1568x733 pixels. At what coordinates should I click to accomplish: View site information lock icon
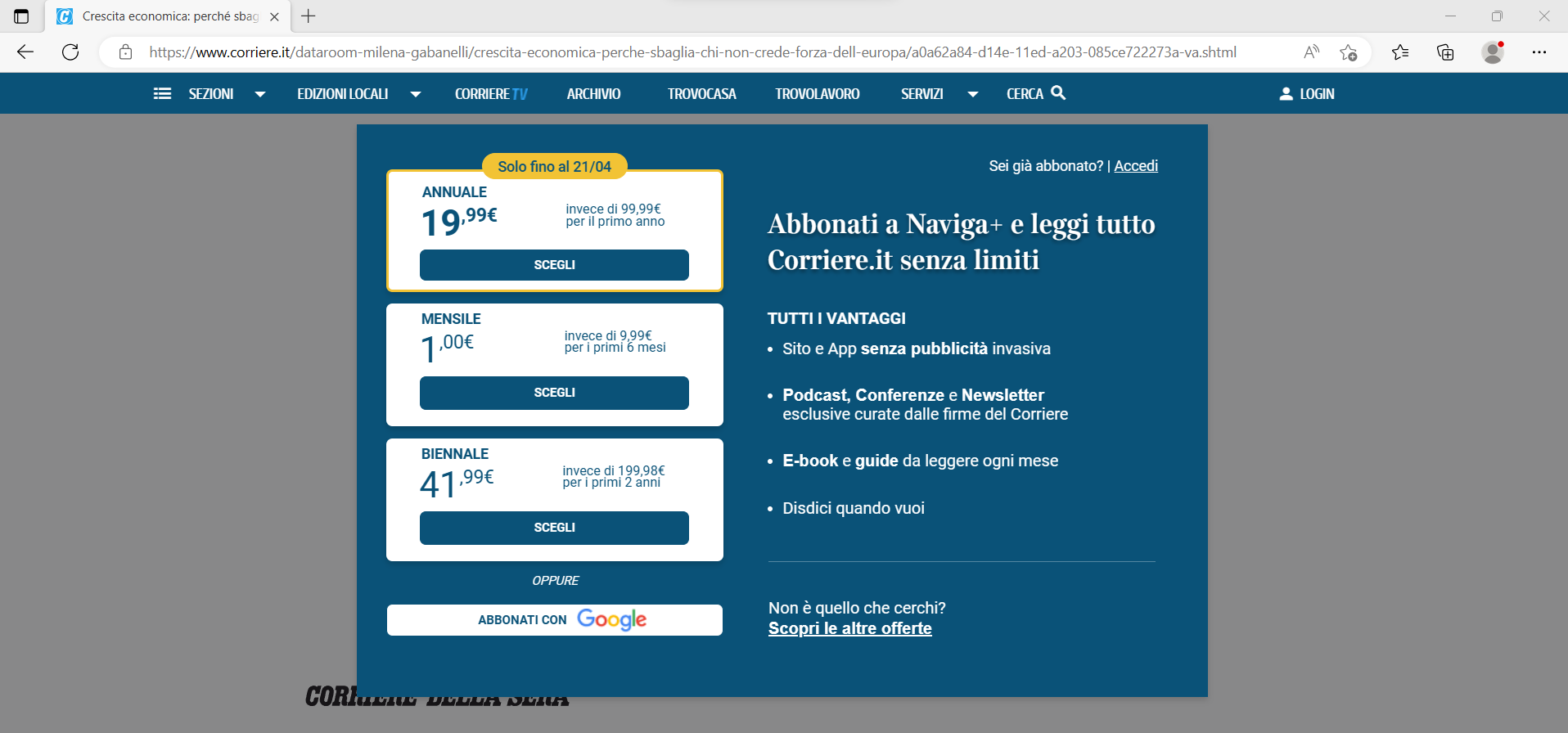125,52
